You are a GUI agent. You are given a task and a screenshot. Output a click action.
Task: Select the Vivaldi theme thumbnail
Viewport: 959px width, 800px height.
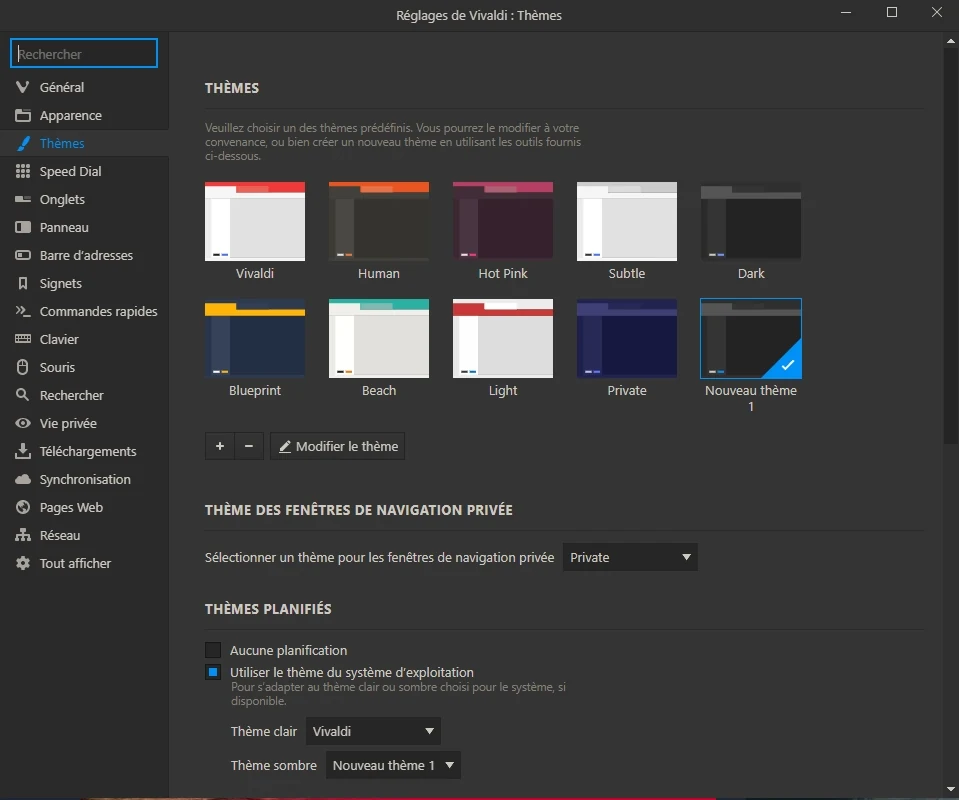(255, 221)
